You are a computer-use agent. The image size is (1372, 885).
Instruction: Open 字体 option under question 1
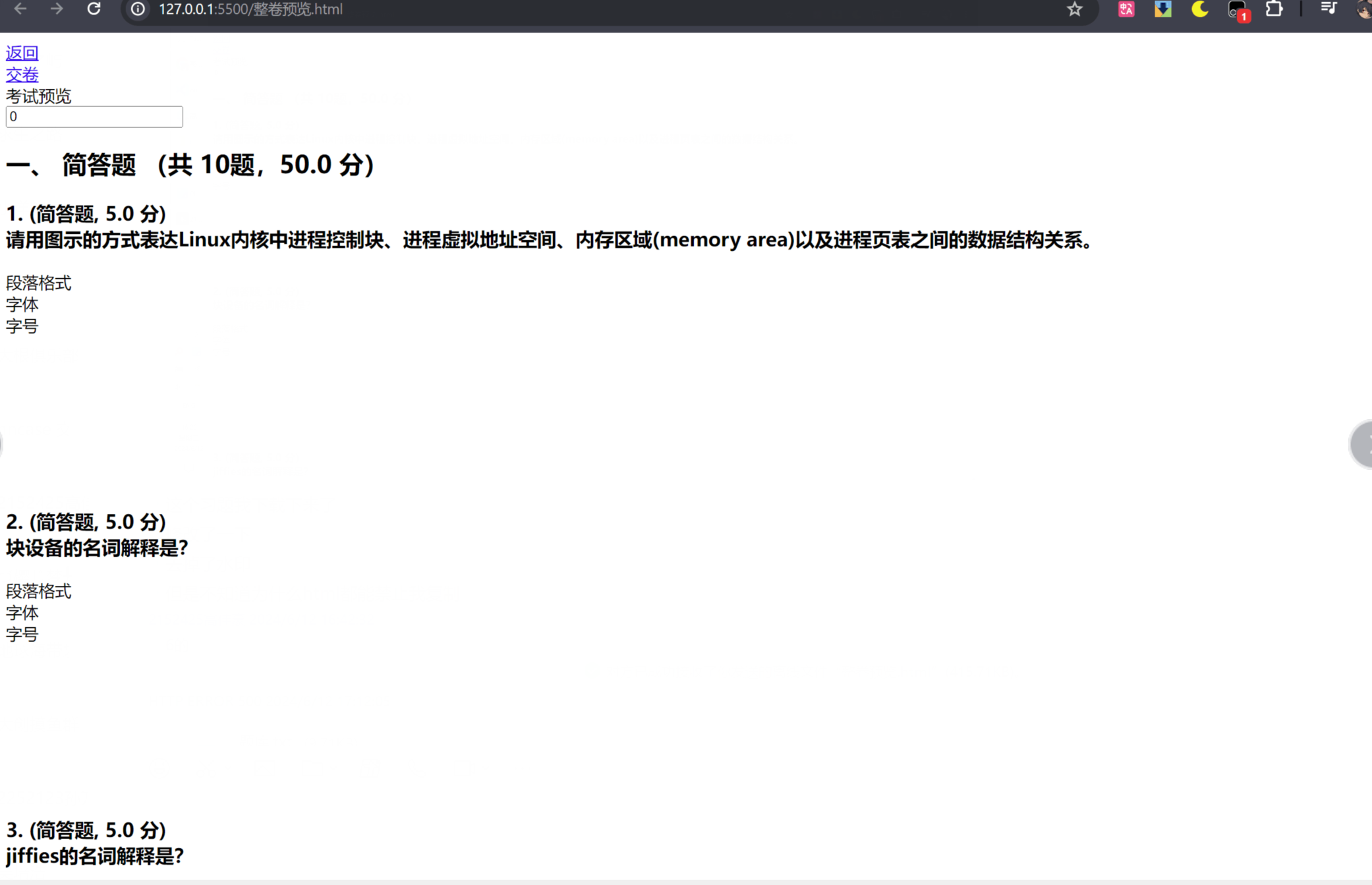coord(22,305)
